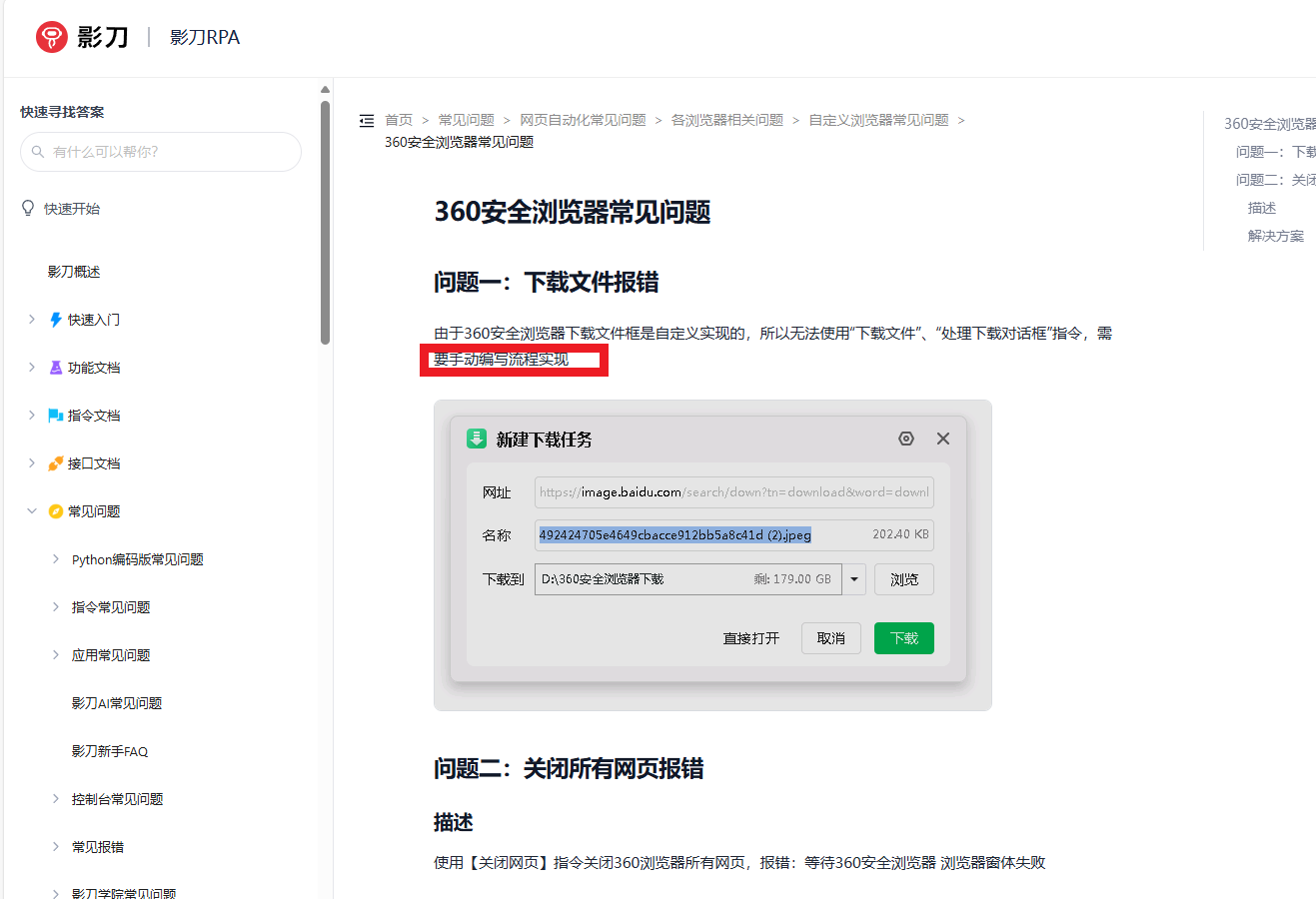
Task: Expand the 指令常见问题 section
Action: point(56,607)
